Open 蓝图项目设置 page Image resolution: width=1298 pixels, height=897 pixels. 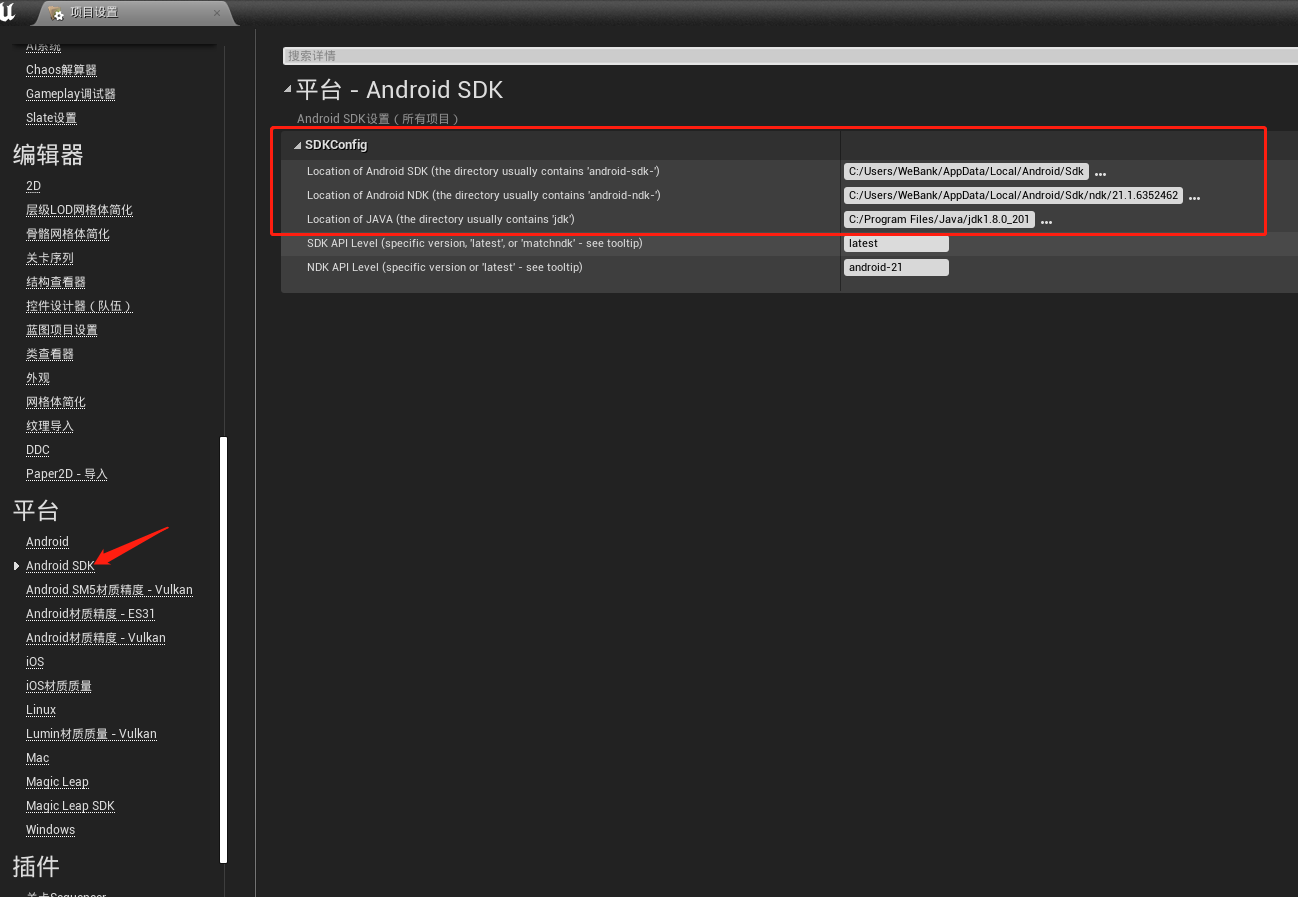coord(62,330)
